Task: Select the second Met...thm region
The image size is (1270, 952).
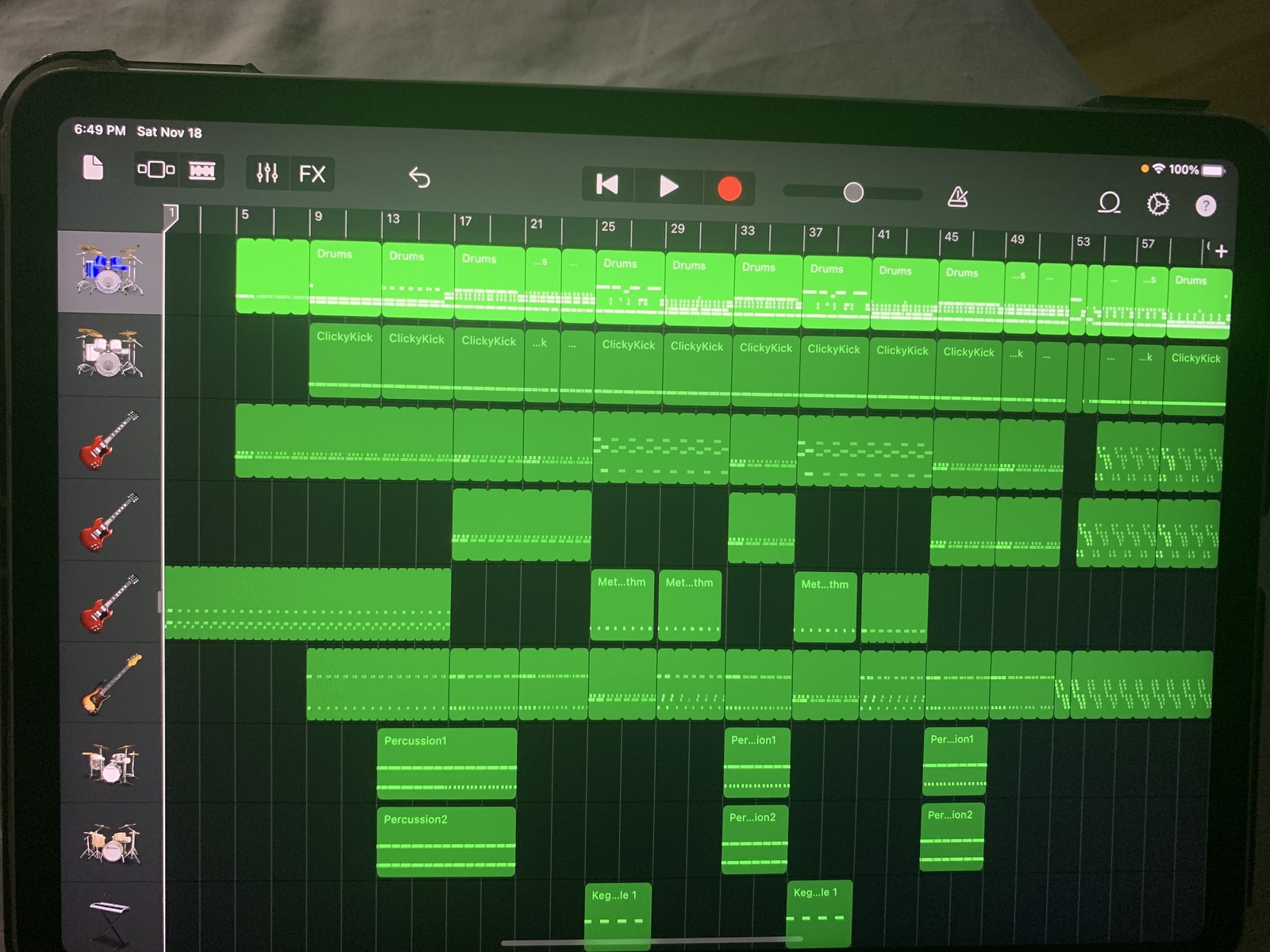Action: click(x=690, y=606)
